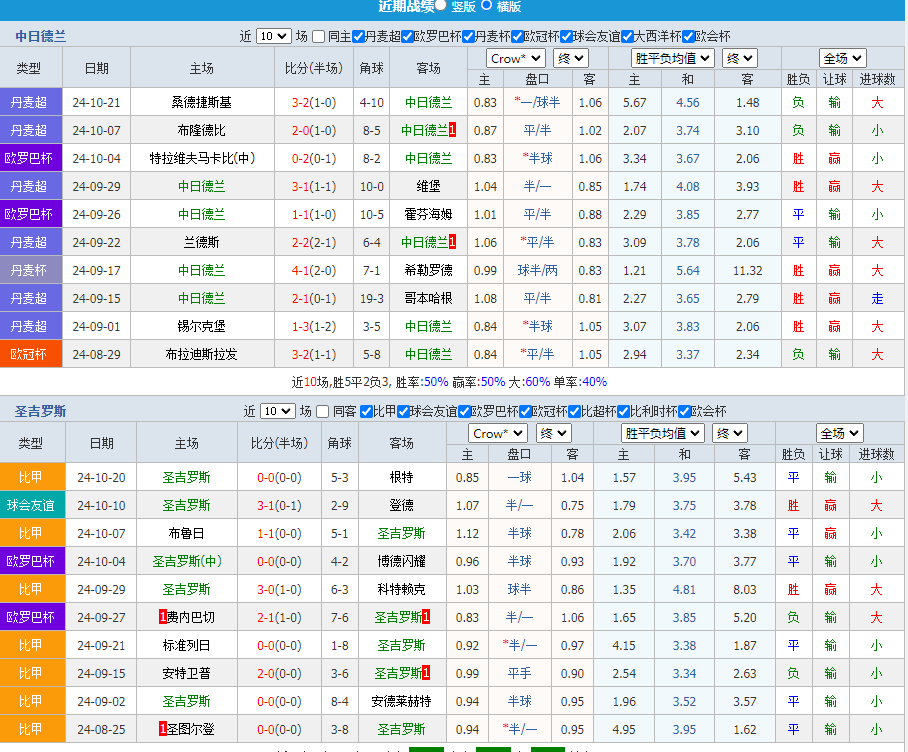Expand the Crow* company dropdown in 圣吉罗斯 section
The width and height of the screenshot is (908, 752).
(x=498, y=433)
